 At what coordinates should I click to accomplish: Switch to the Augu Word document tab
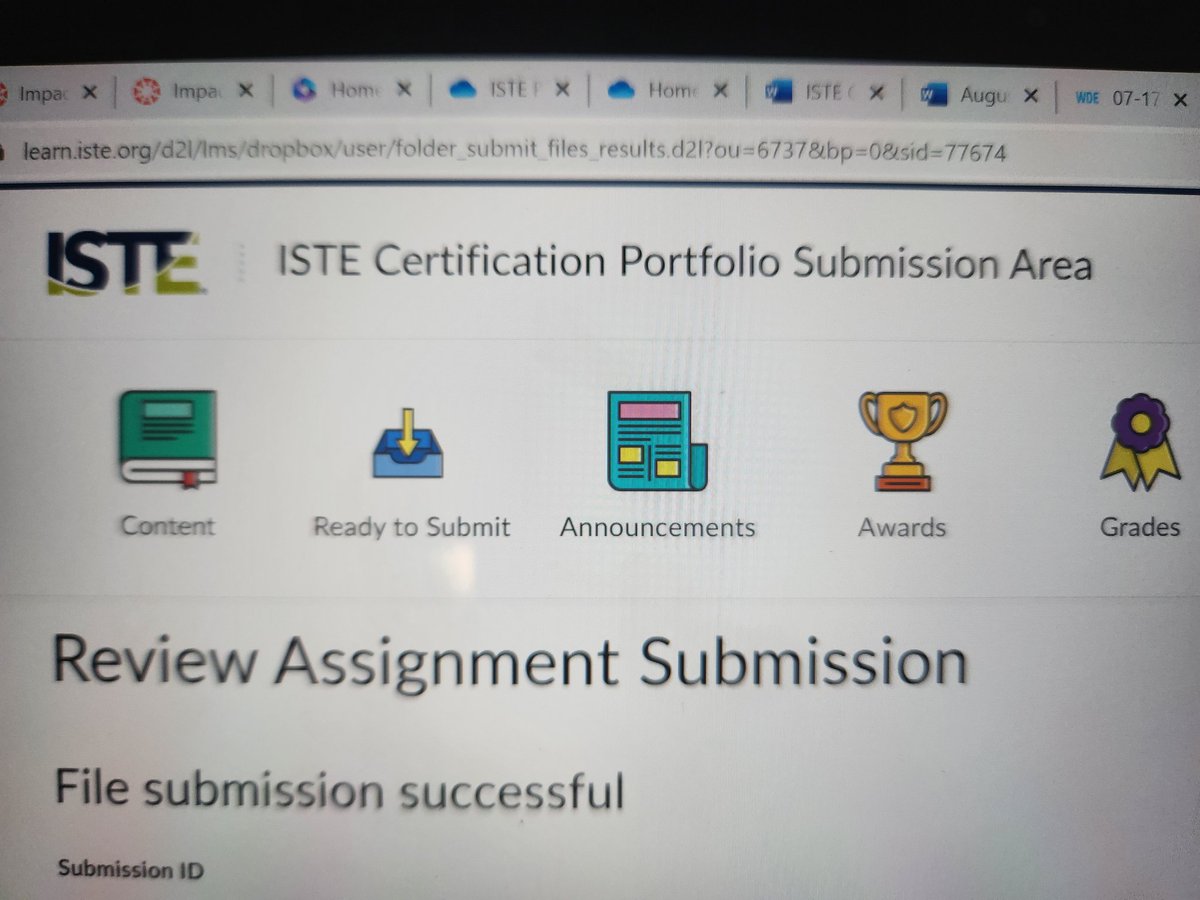[965, 95]
